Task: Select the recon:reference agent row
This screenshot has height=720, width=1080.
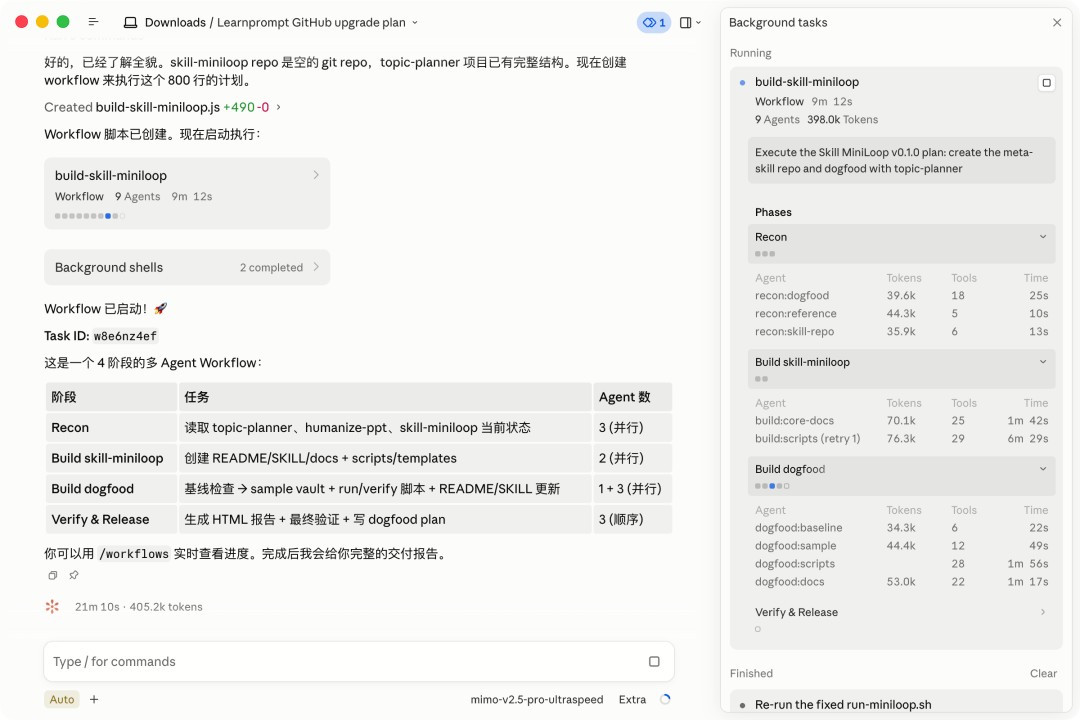Action: (902, 313)
